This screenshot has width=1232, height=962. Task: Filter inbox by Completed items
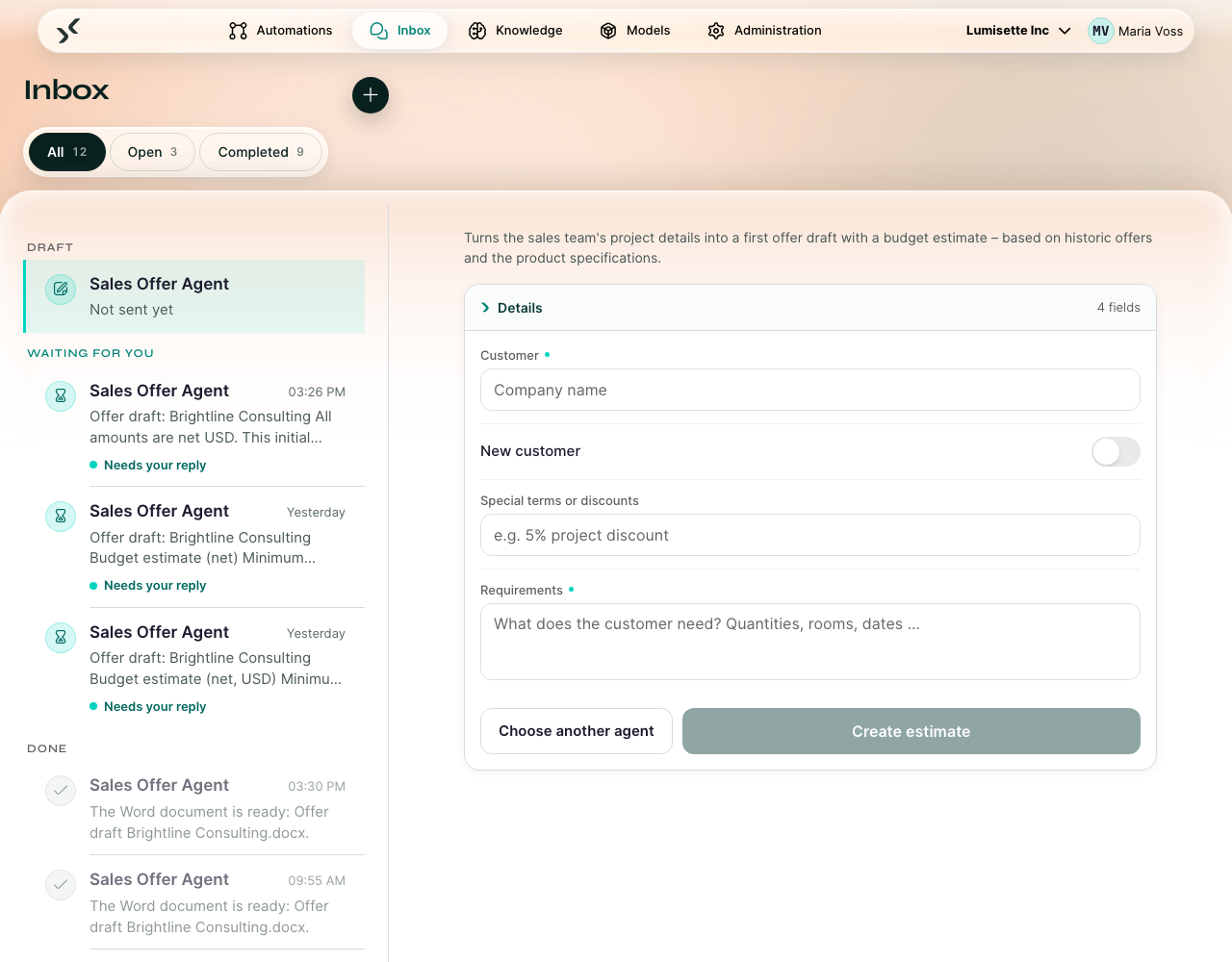click(x=261, y=152)
